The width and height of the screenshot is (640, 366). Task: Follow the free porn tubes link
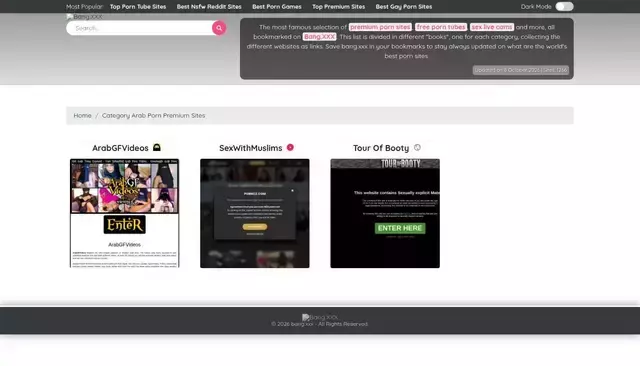click(441, 27)
